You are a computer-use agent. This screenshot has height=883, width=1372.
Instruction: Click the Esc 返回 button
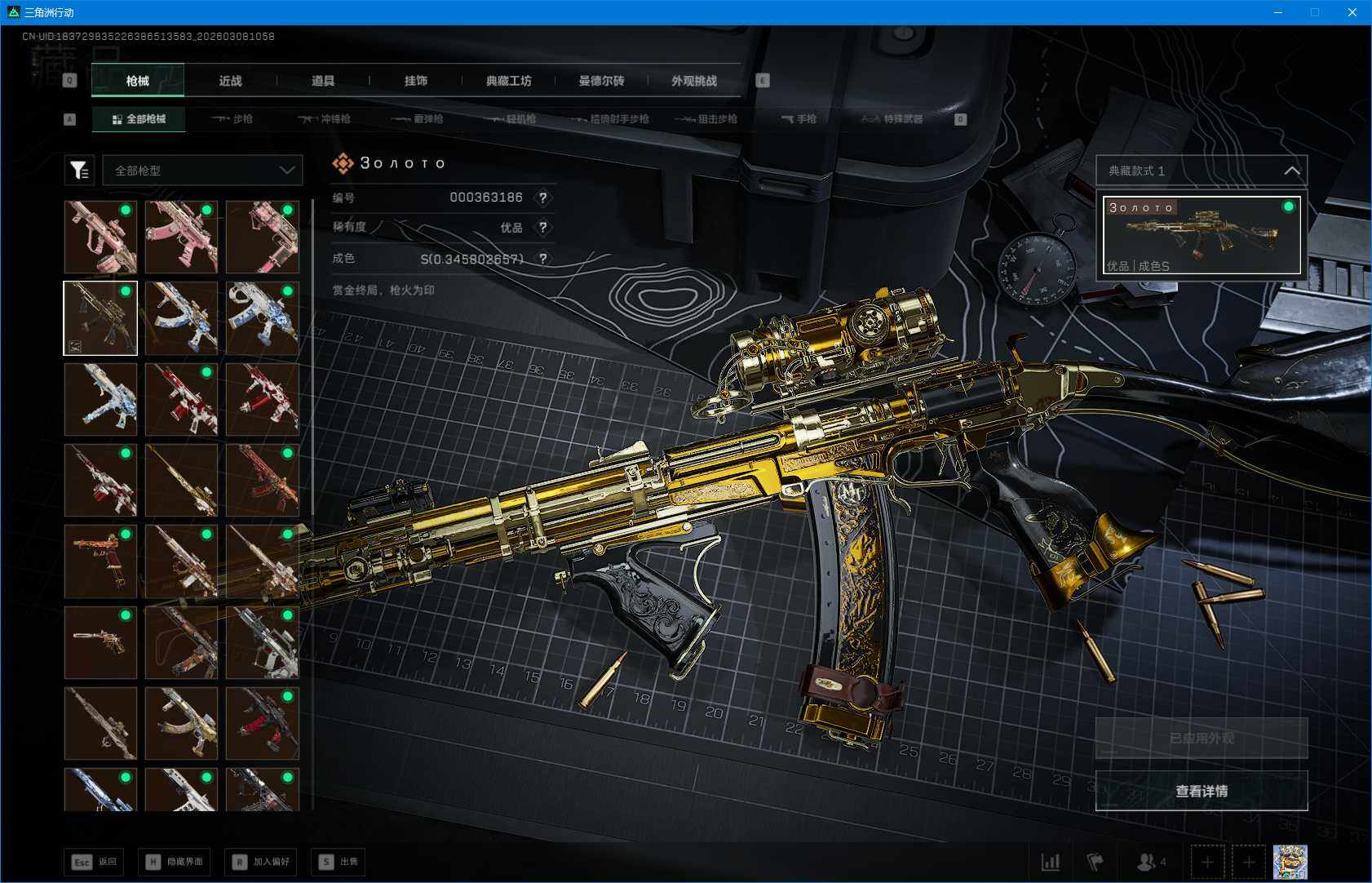95,862
